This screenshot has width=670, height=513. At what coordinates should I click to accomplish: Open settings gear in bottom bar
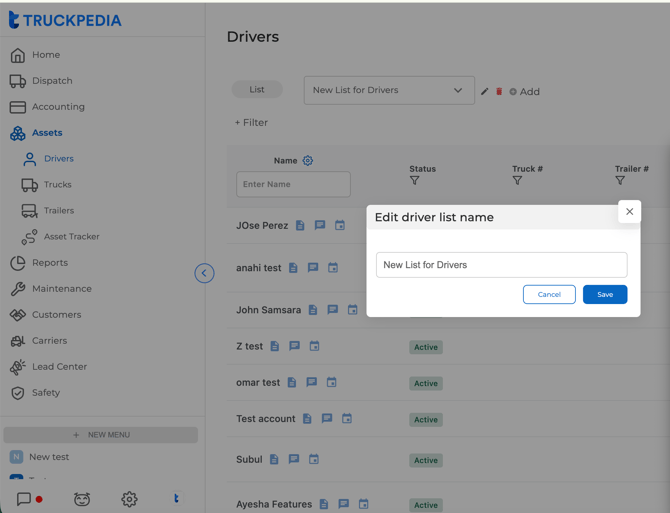coord(129,499)
